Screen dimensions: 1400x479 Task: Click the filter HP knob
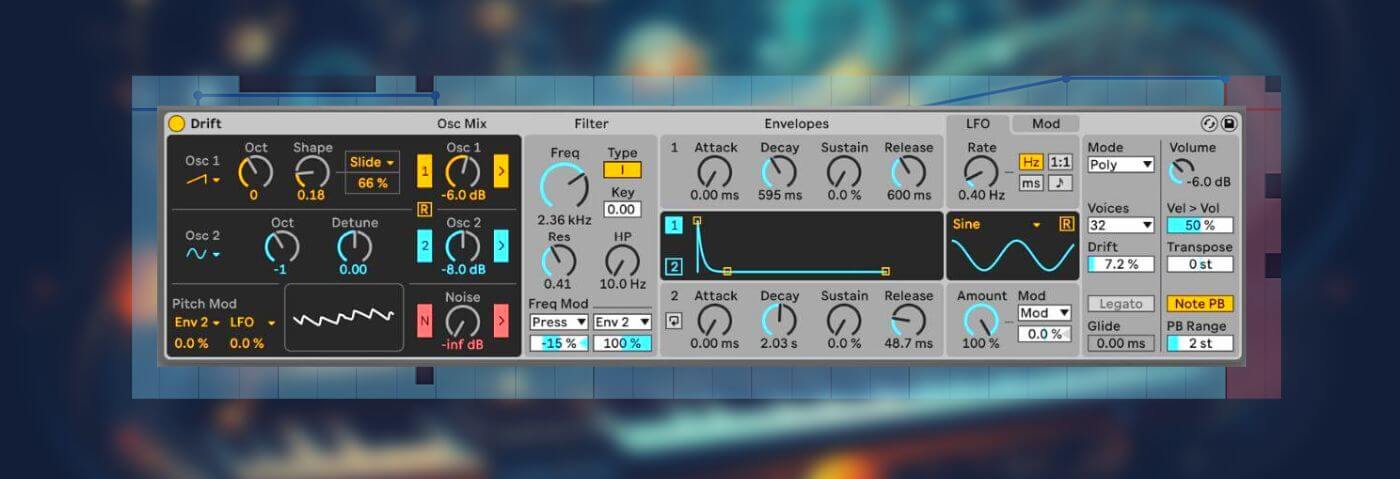point(622,261)
